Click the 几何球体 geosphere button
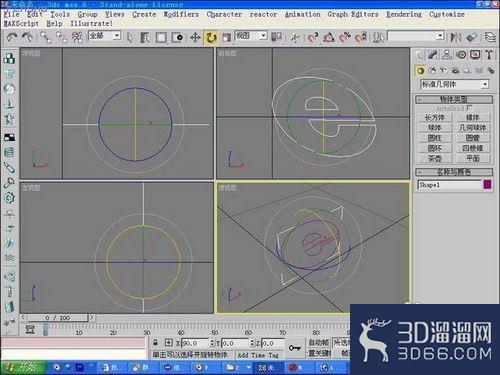The height and width of the screenshot is (375, 500). 473,128
